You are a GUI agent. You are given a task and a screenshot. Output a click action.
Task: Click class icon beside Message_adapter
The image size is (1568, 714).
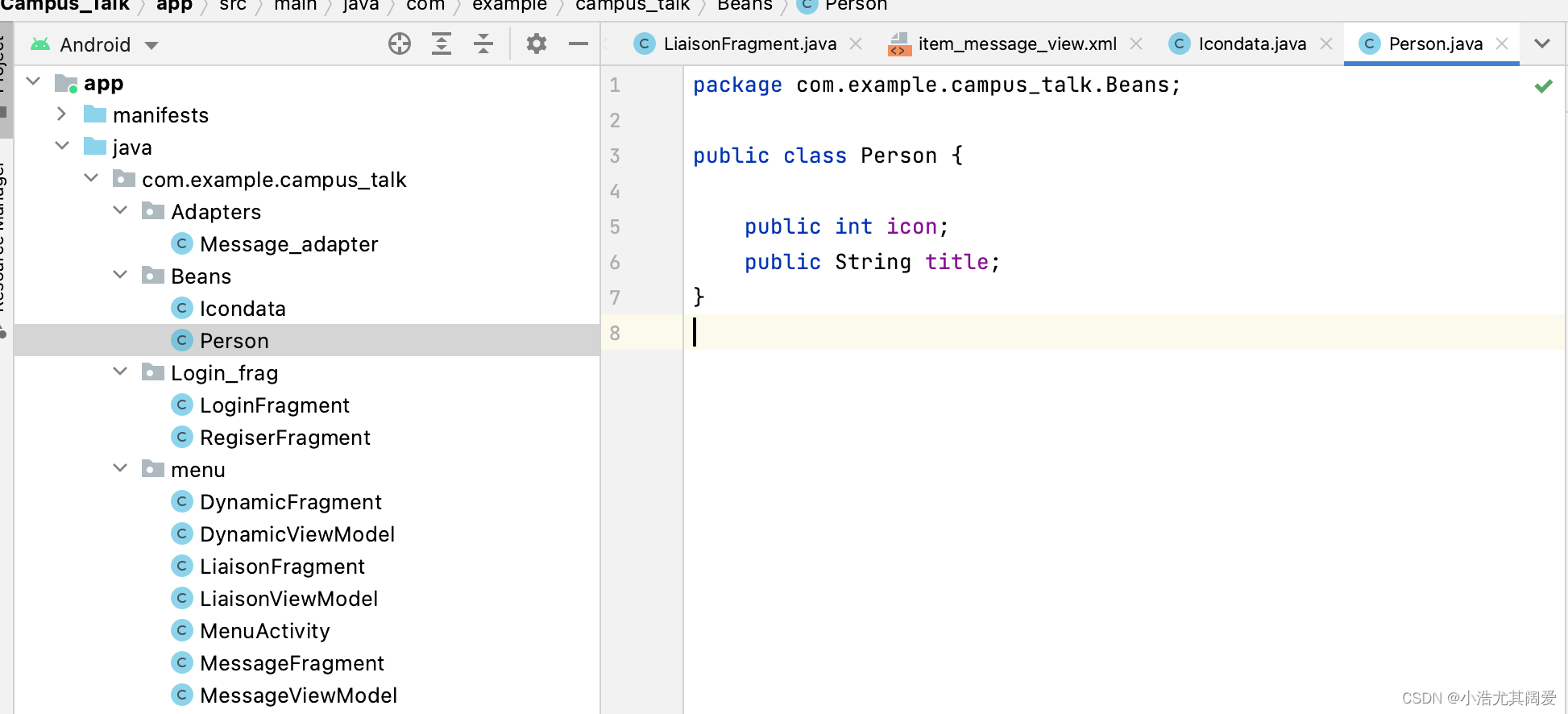click(x=182, y=243)
